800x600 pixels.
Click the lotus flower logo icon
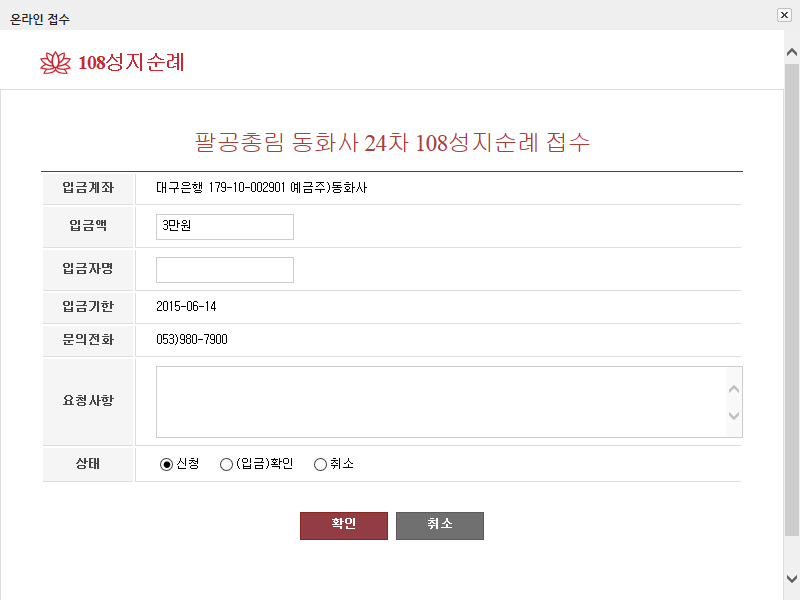tap(55, 63)
